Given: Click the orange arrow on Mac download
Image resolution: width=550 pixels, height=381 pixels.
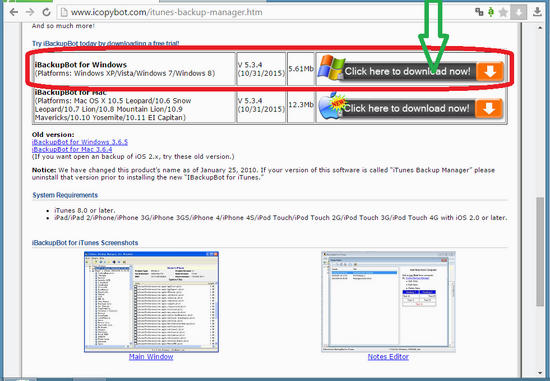Looking at the screenshot, I should [489, 109].
